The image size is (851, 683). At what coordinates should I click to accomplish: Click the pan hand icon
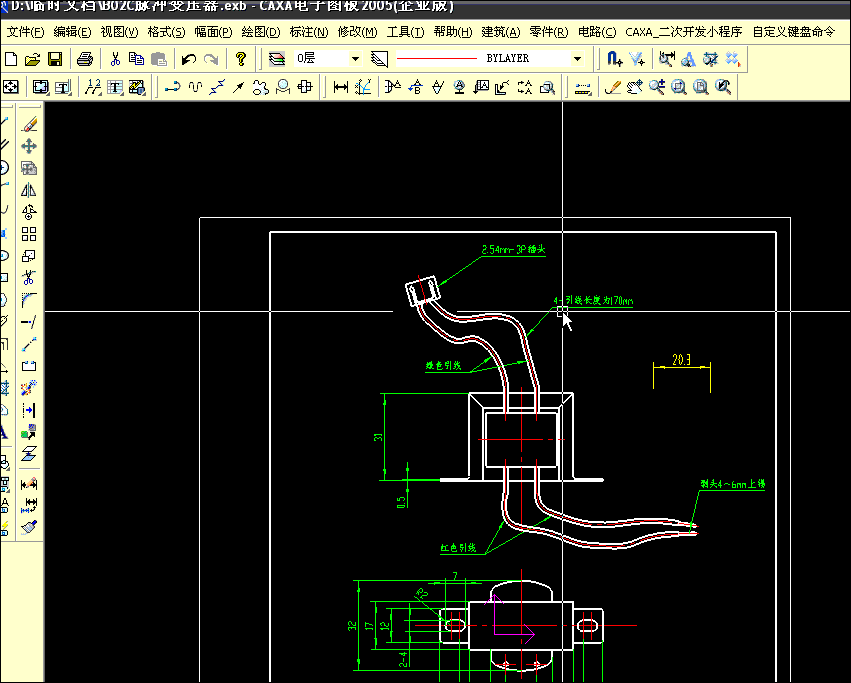(x=634, y=87)
